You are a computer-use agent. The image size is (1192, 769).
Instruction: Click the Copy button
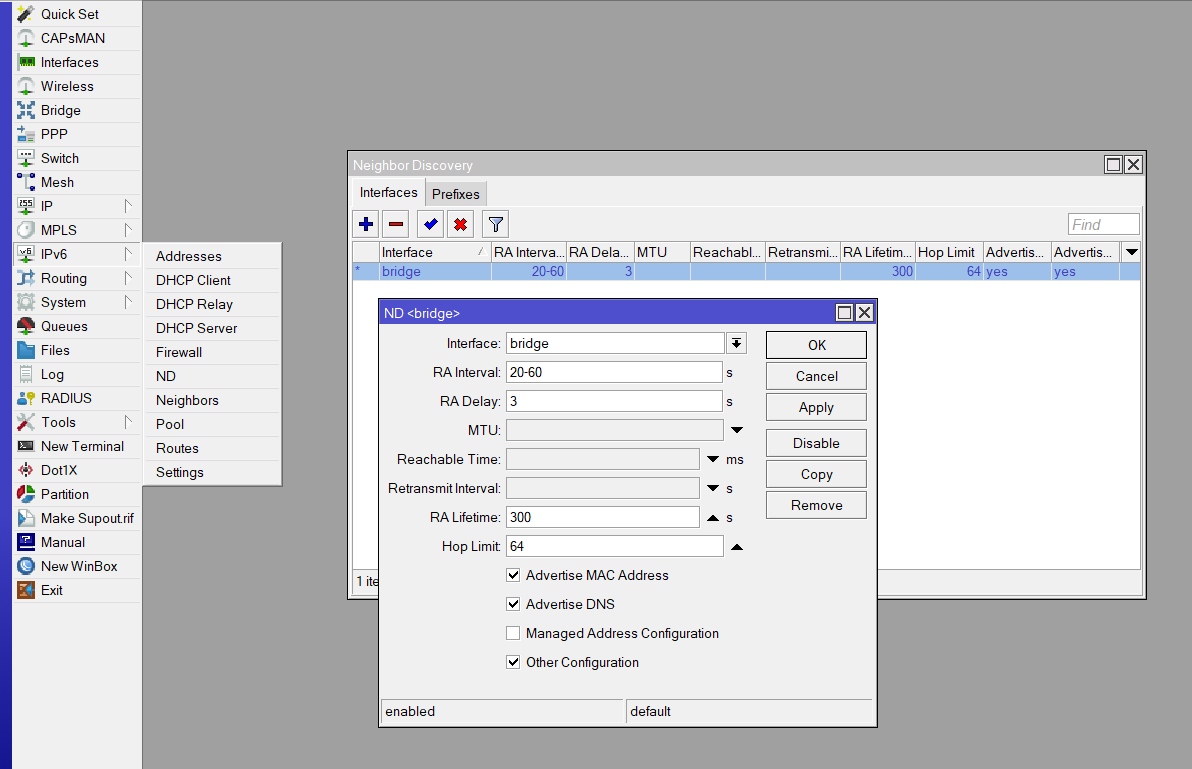(816, 474)
